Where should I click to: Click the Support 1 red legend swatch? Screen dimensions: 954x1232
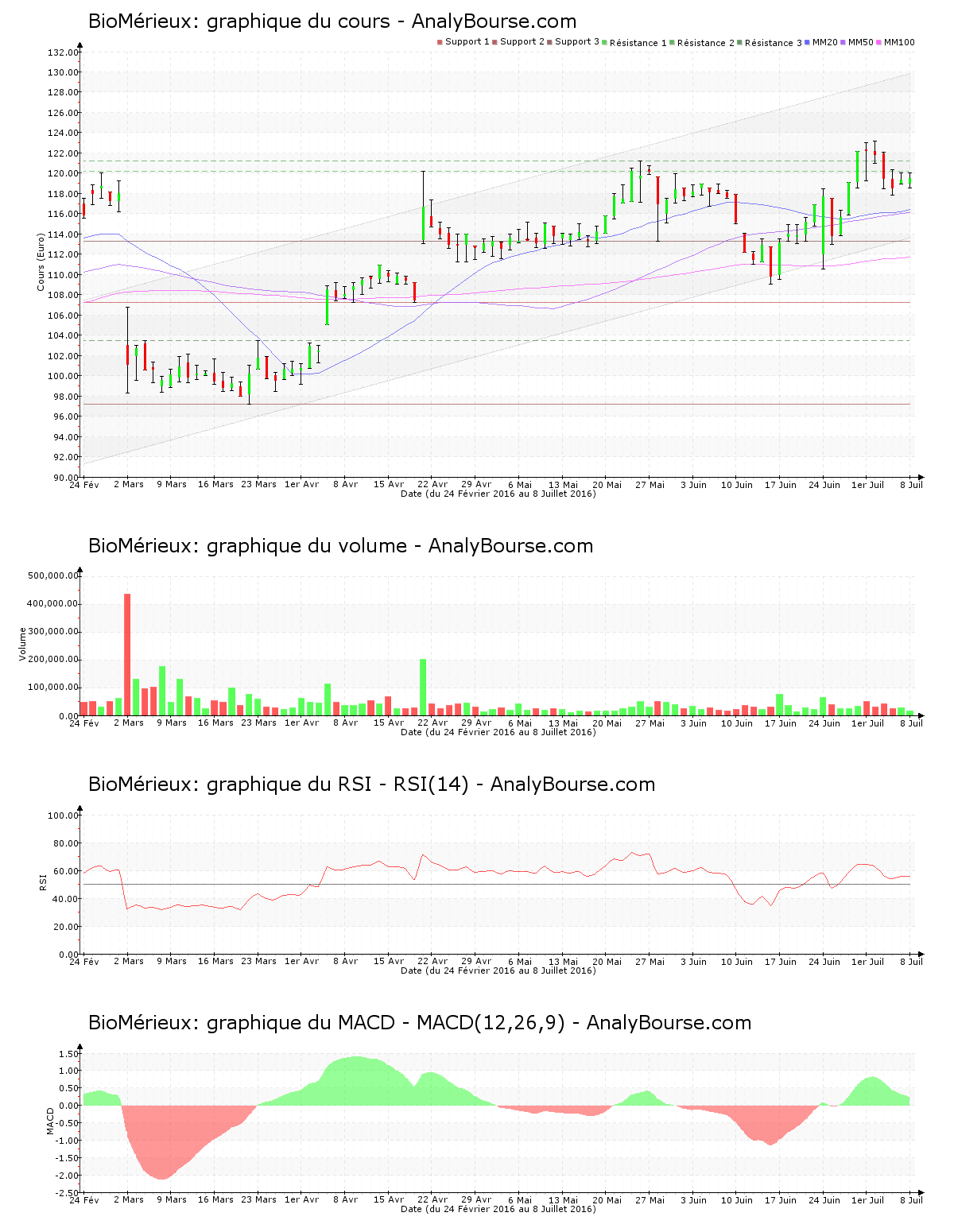click(440, 42)
